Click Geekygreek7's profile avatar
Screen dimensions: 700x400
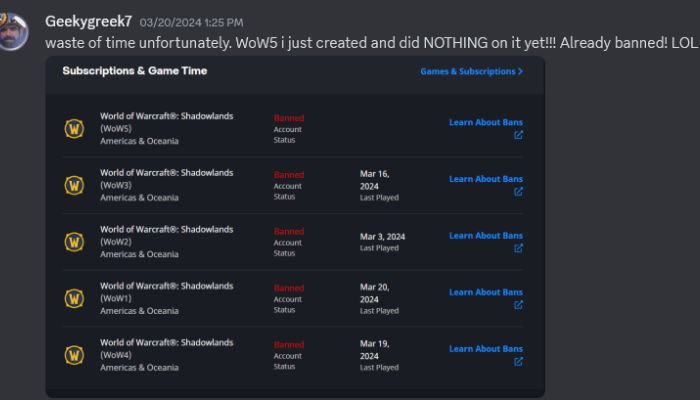(x=13, y=28)
